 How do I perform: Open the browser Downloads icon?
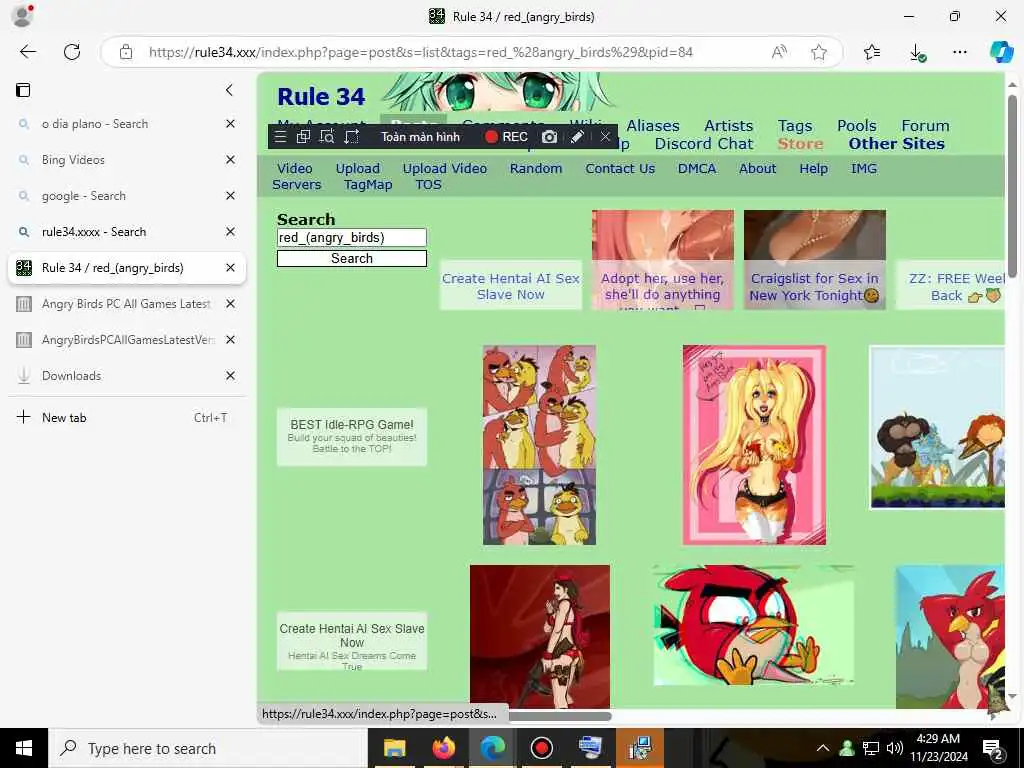point(917,52)
